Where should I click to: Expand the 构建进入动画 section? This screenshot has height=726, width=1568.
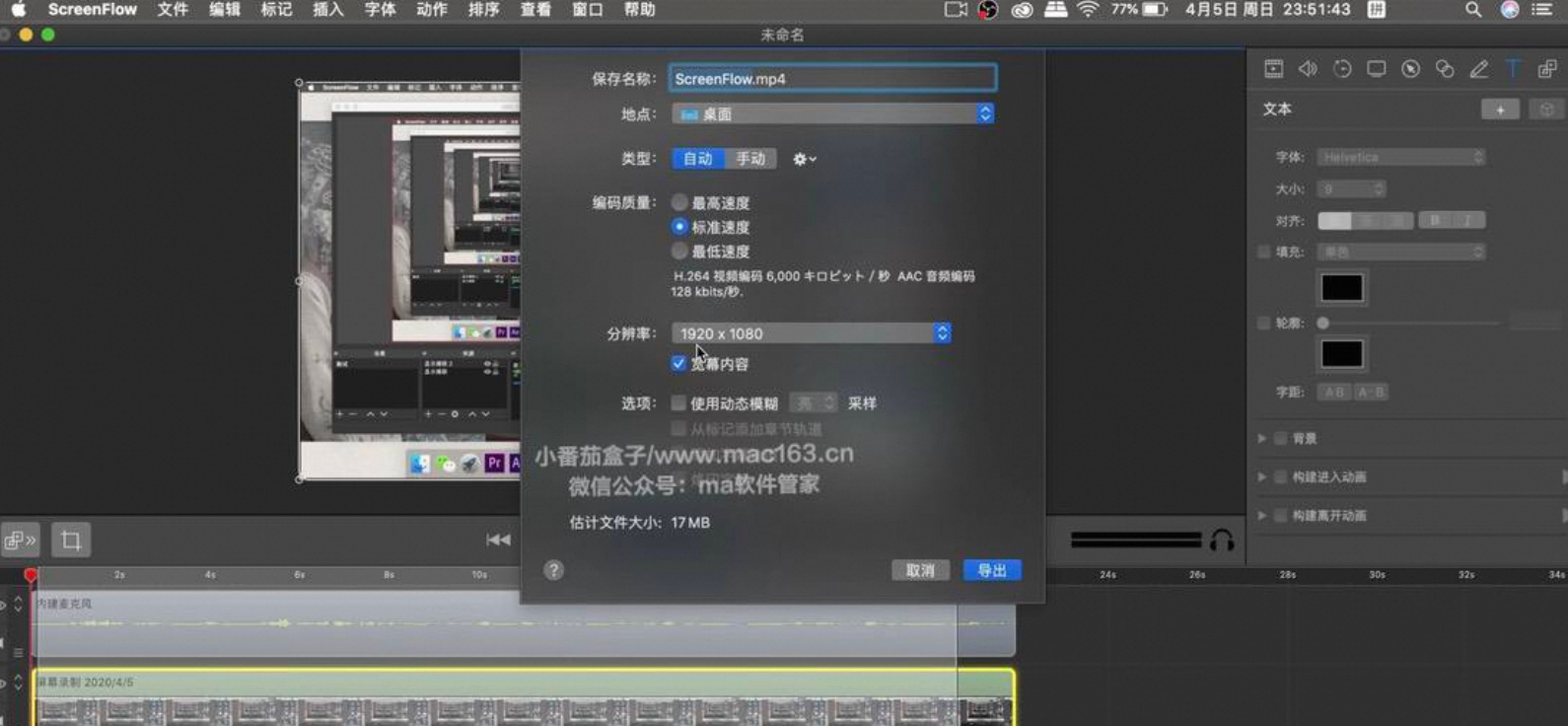click(x=1262, y=476)
